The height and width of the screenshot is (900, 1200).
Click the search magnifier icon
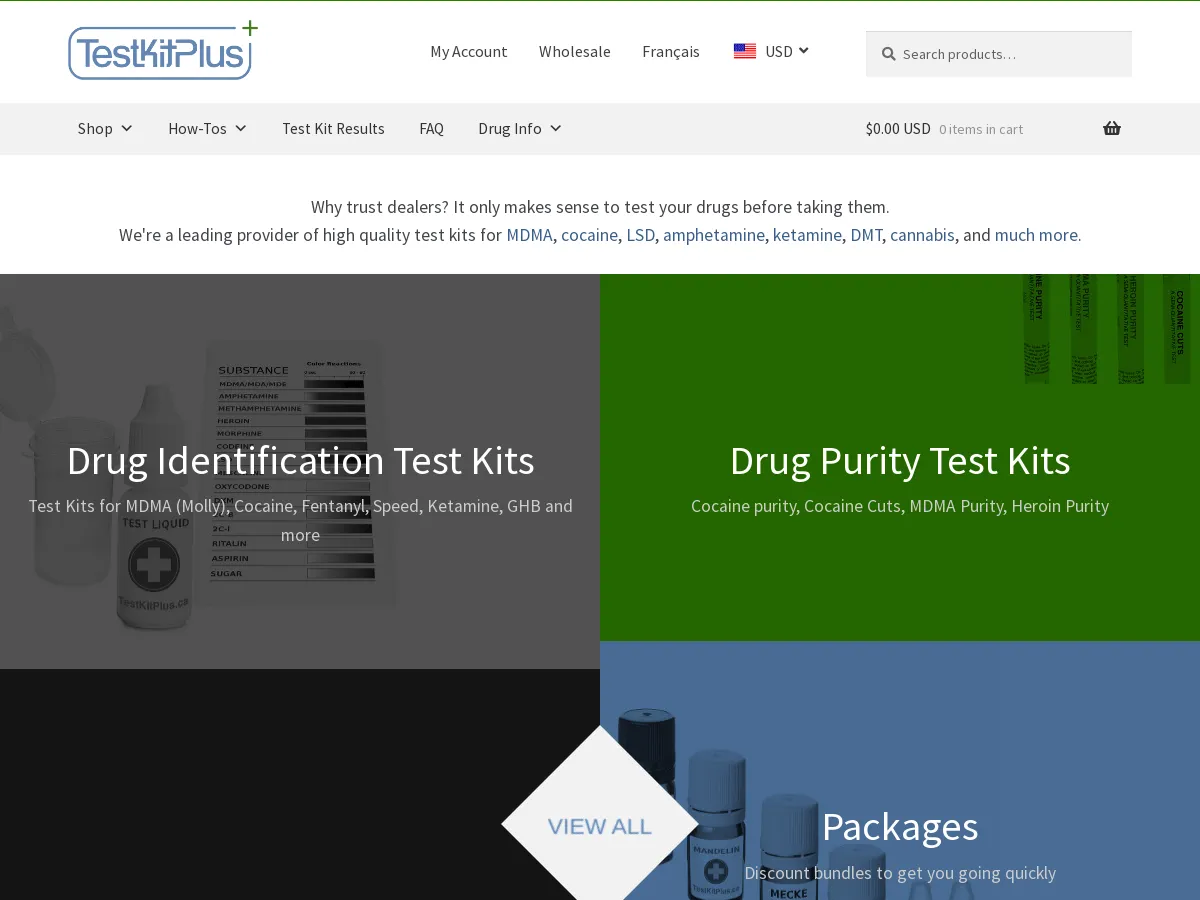tap(888, 54)
